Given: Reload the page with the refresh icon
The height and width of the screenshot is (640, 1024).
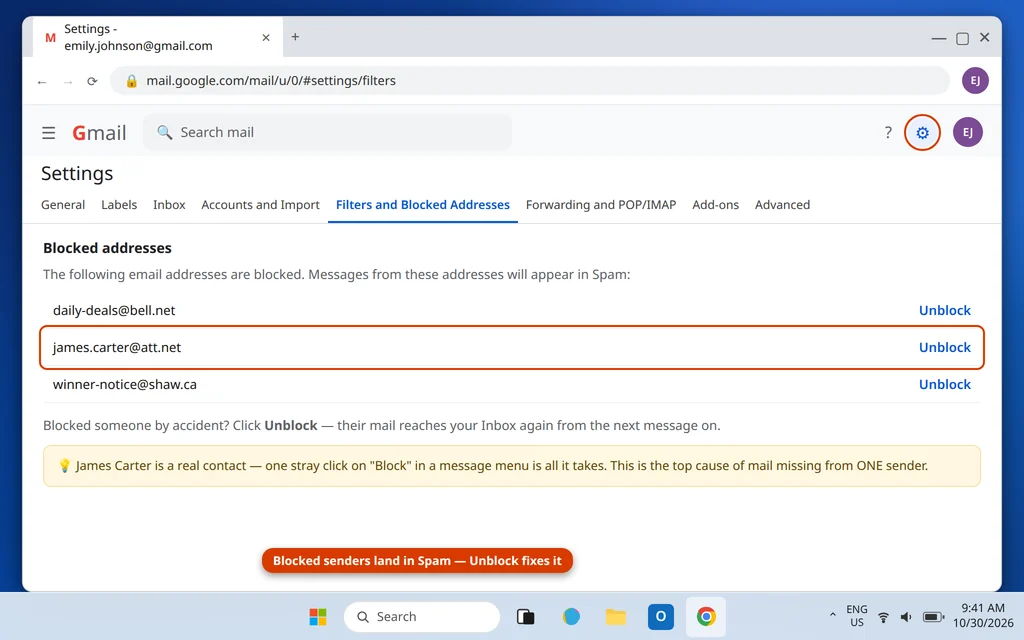Looking at the screenshot, I should click(92, 81).
